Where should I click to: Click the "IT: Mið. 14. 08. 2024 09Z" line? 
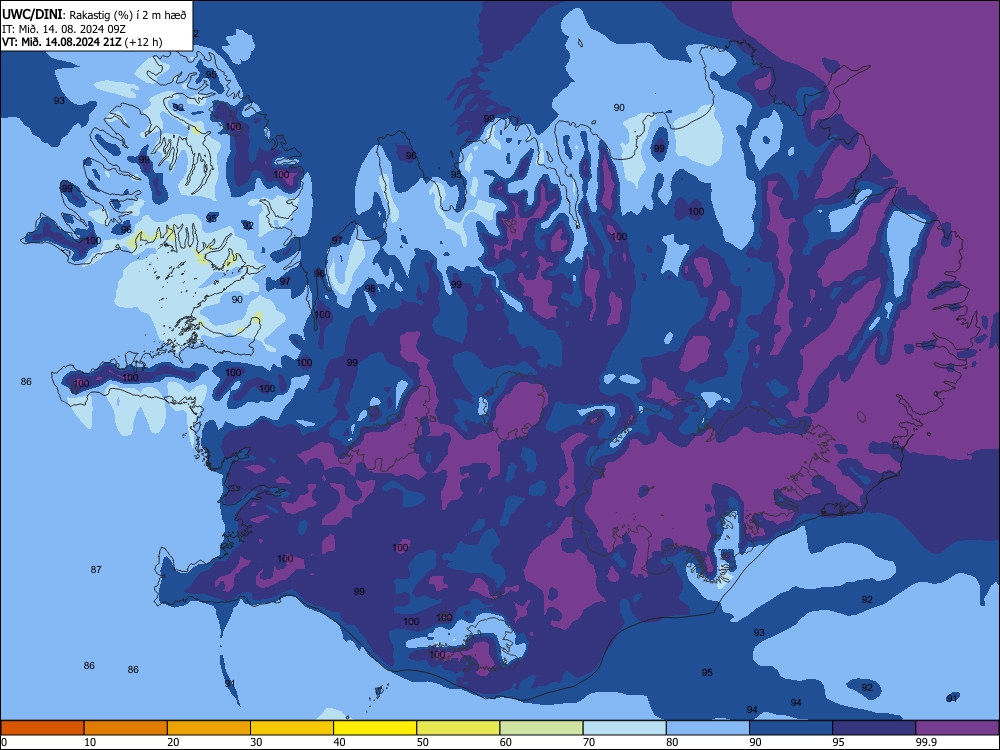point(64,29)
